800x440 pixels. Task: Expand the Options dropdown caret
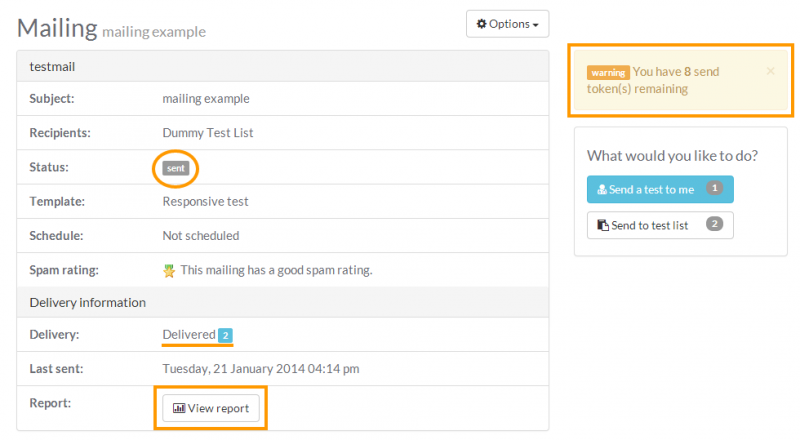coord(535,25)
